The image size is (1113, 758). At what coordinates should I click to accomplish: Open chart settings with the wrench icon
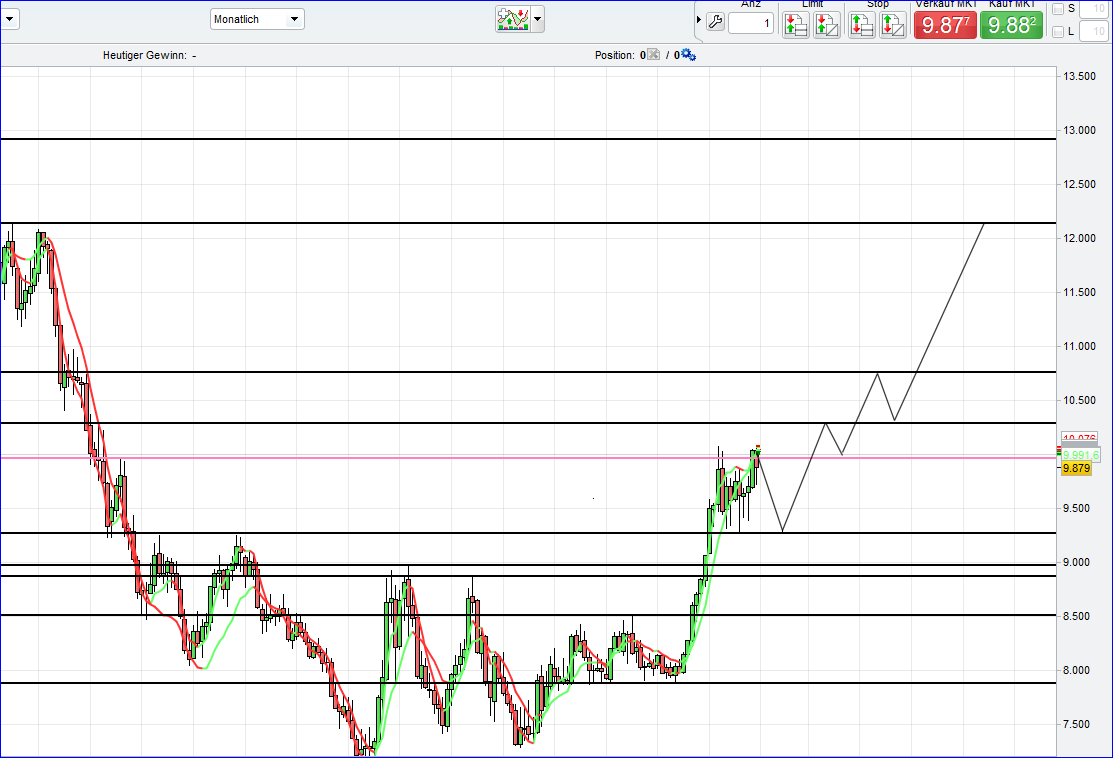point(715,20)
